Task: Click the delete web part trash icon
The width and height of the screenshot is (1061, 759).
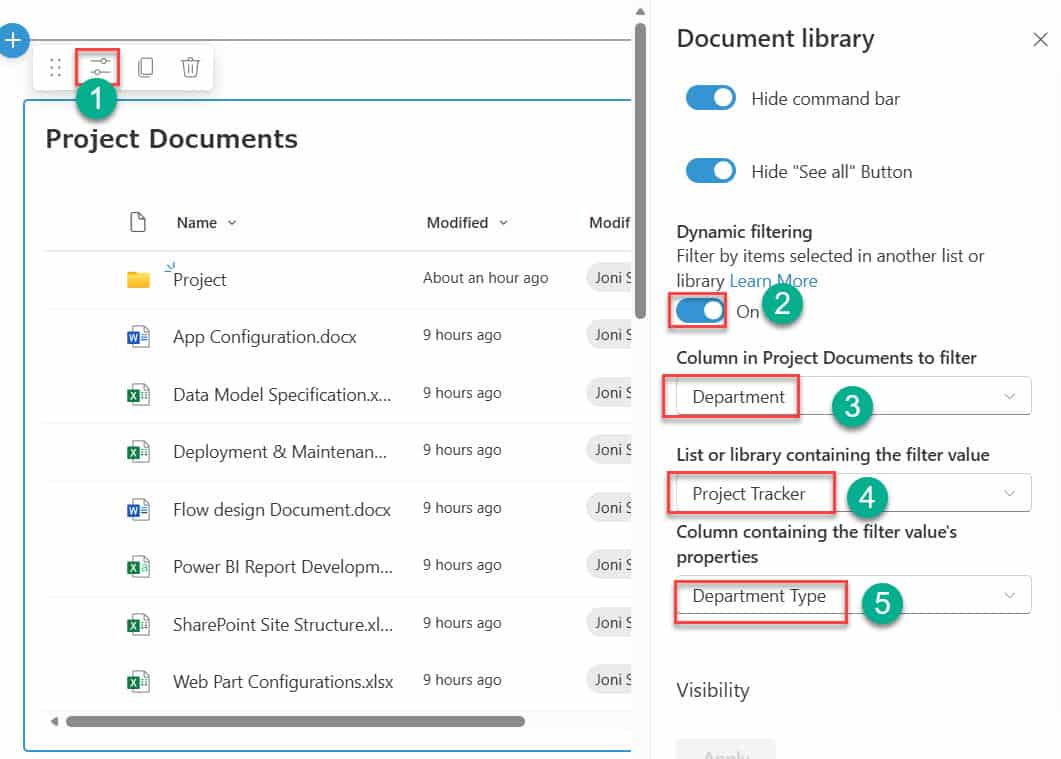Action: tap(189, 66)
